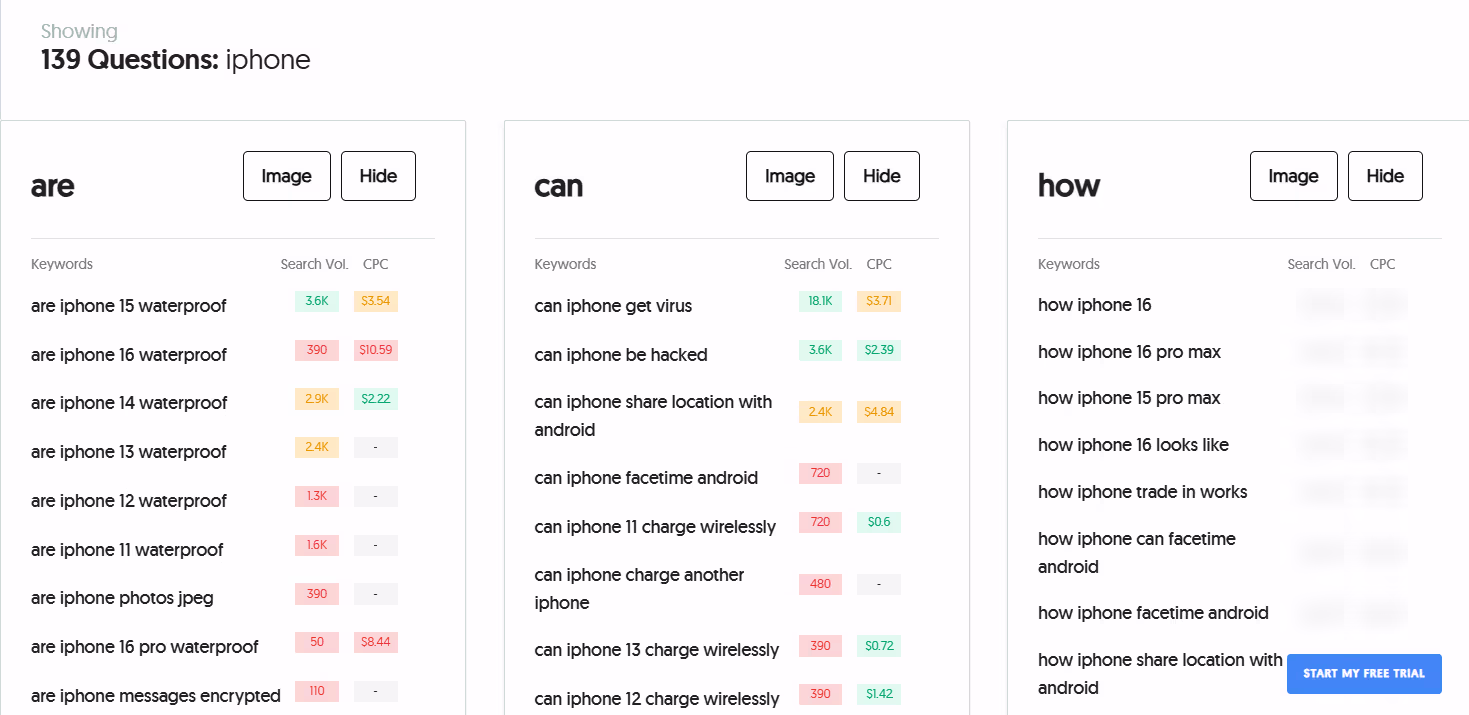Click $2.39 CPC for 'can iphone be hacked'

click(x=879, y=350)
